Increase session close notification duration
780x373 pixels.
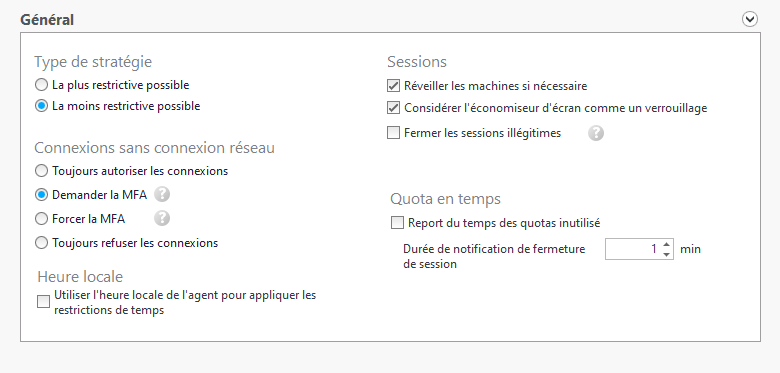click(x=667, y=244)
